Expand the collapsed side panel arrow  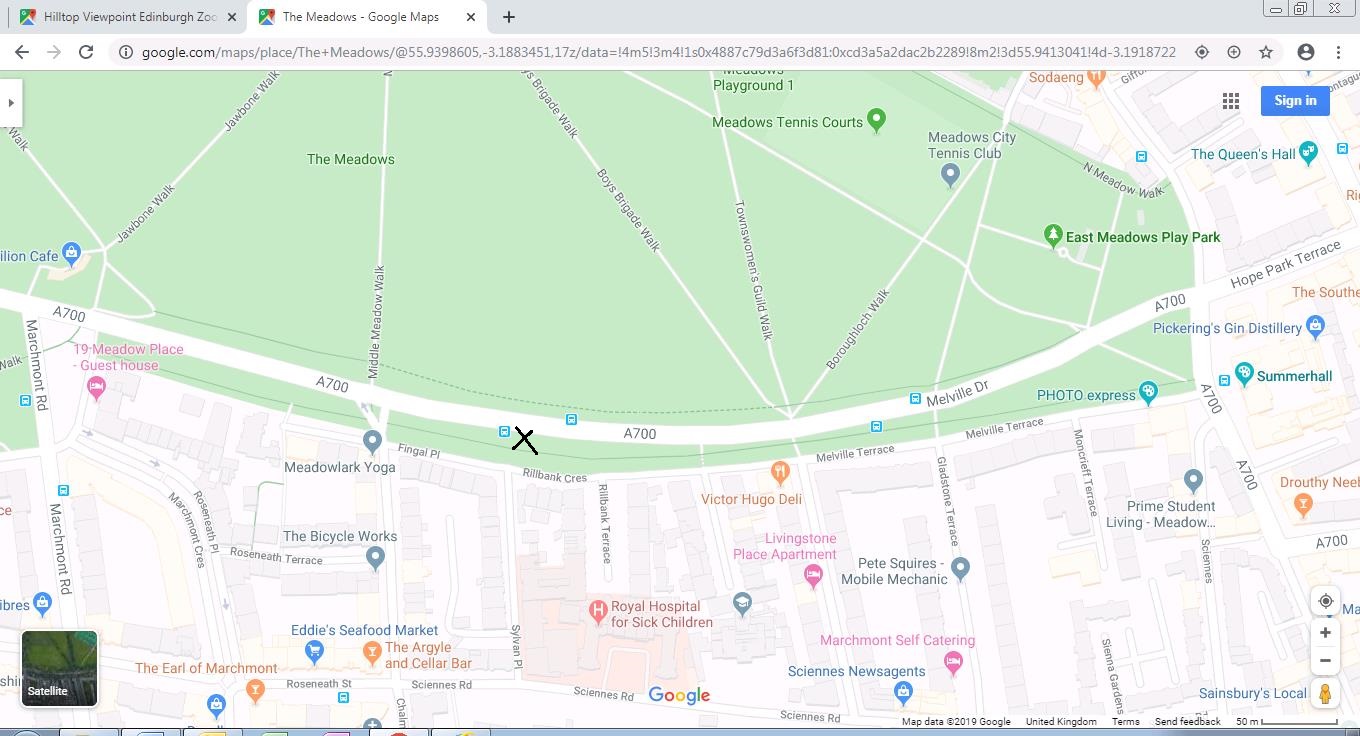coord(11,103)
